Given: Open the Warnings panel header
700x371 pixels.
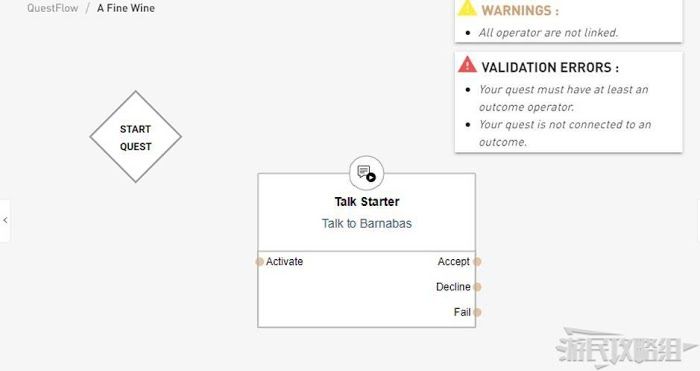Looking at the screenshot, I should point(520,10).
